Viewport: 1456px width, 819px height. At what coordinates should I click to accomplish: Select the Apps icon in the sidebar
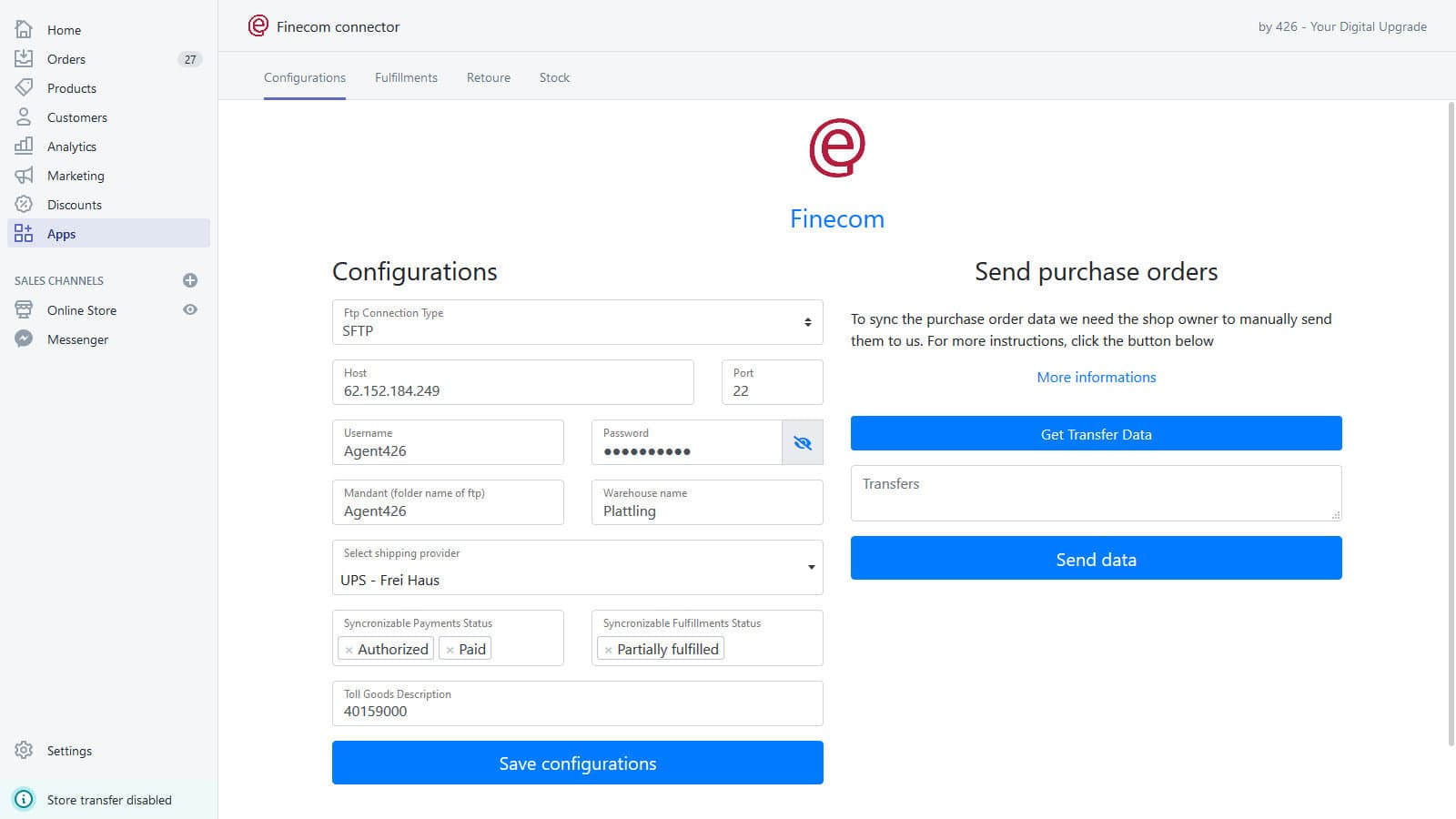click(24, 233)
